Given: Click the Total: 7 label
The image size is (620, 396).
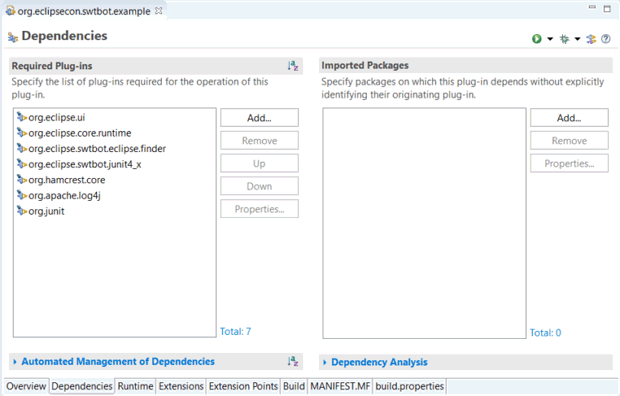Looking at the screenshot, I should click(235, 332).
